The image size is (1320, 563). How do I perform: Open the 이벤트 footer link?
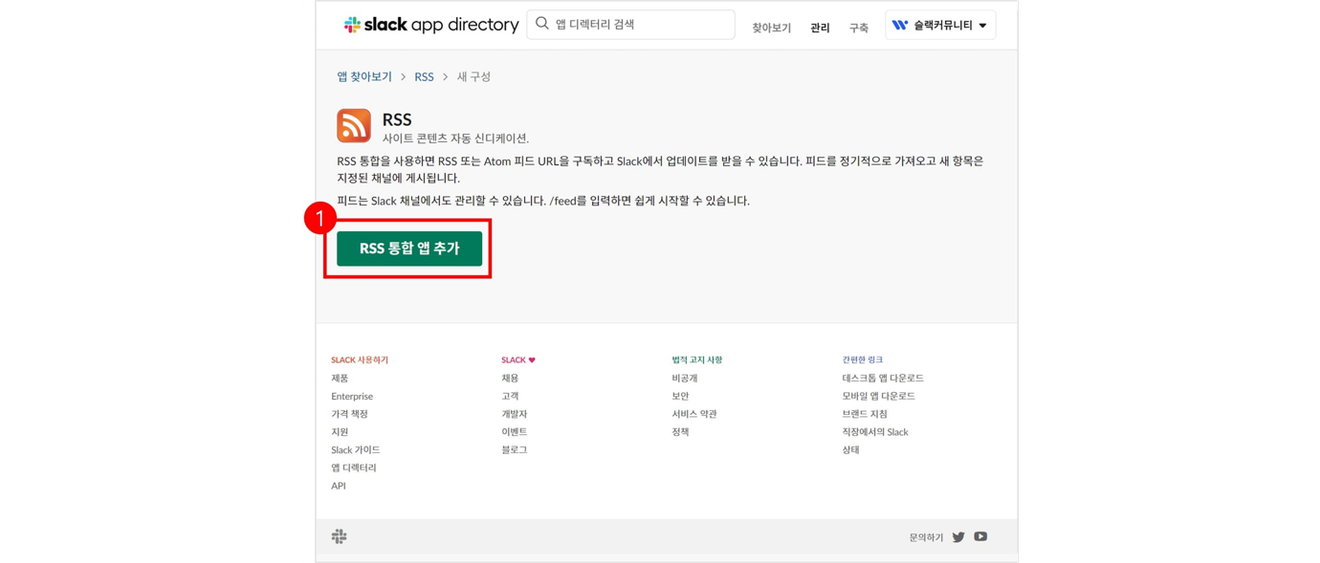pyautogui.click(x=514, y=432)
